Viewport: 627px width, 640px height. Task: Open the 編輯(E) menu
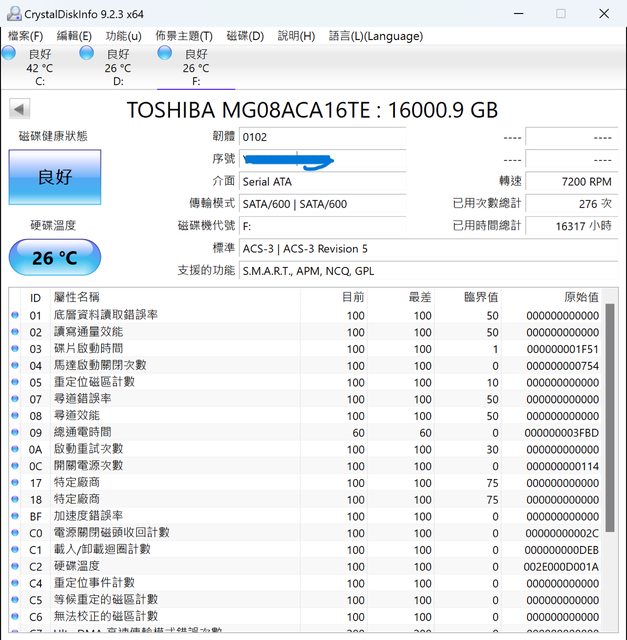(74, 36)
